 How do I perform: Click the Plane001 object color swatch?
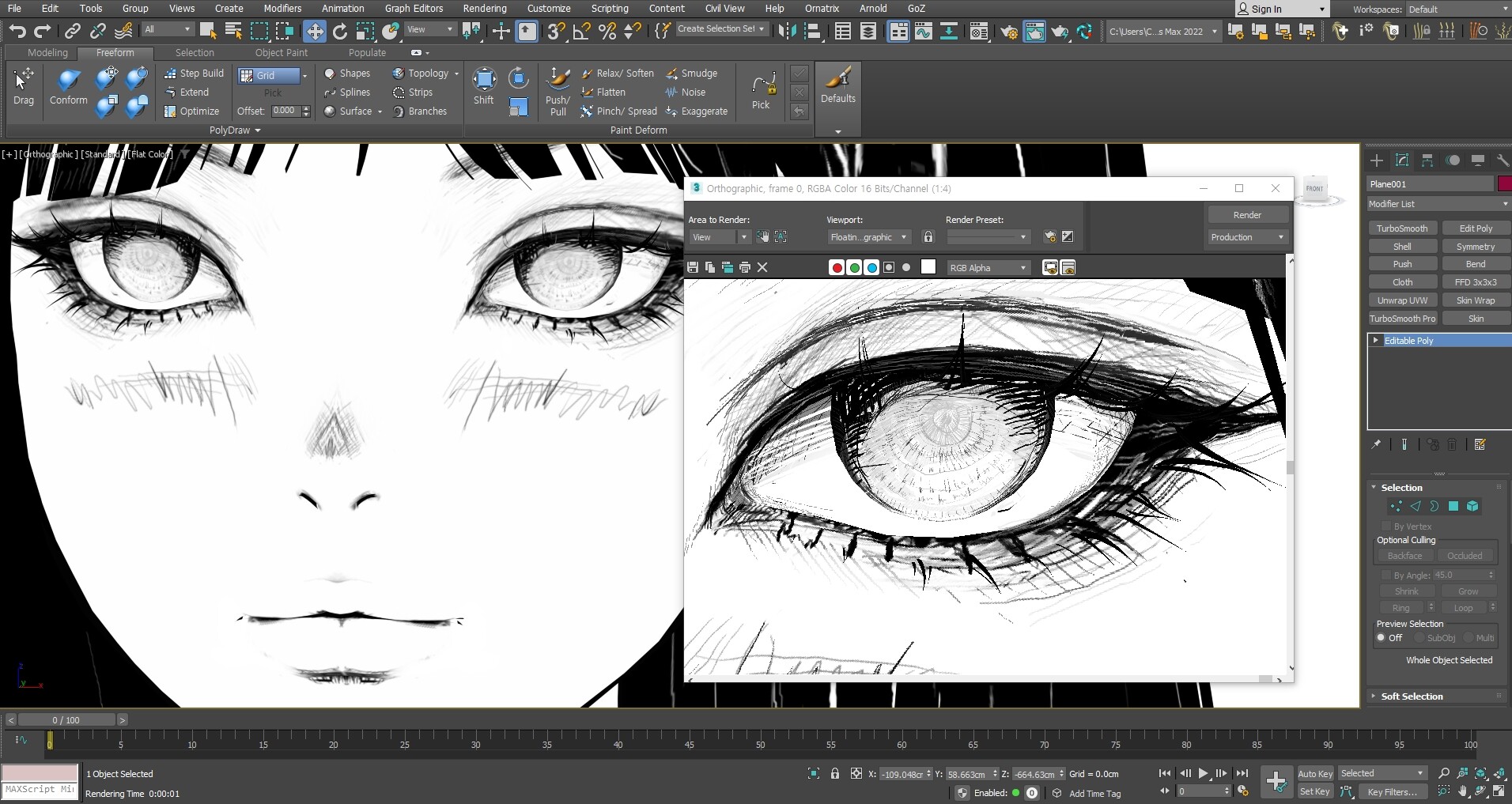(1503, 184)
